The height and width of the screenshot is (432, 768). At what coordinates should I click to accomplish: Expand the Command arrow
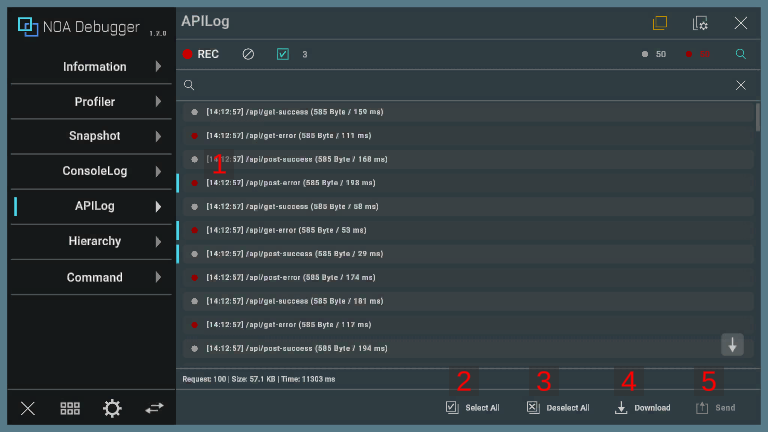(158, 277)
